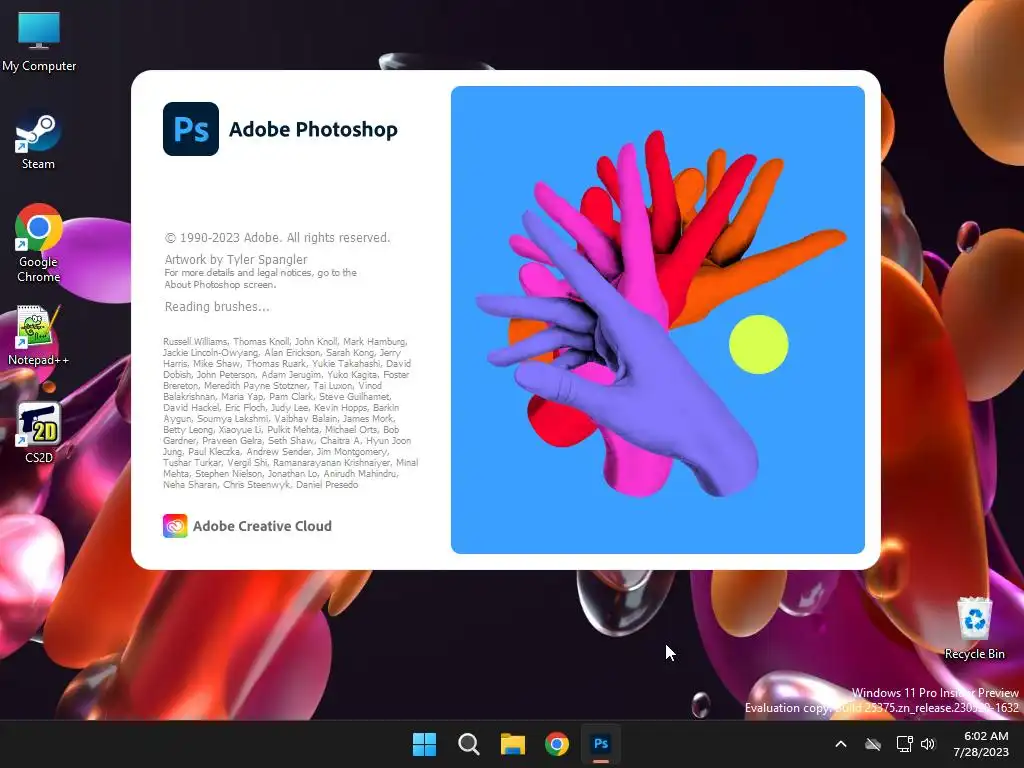Click the 'Reading brushes...' status text

tap(217, 306)
